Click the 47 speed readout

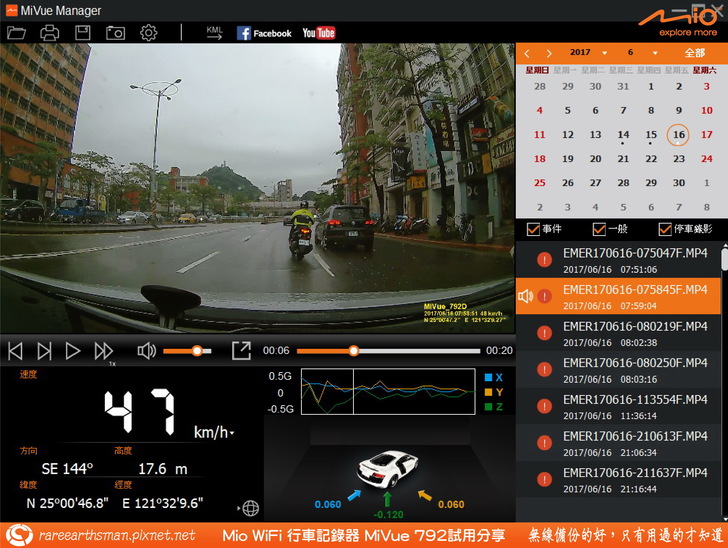[x=139, y=412]
